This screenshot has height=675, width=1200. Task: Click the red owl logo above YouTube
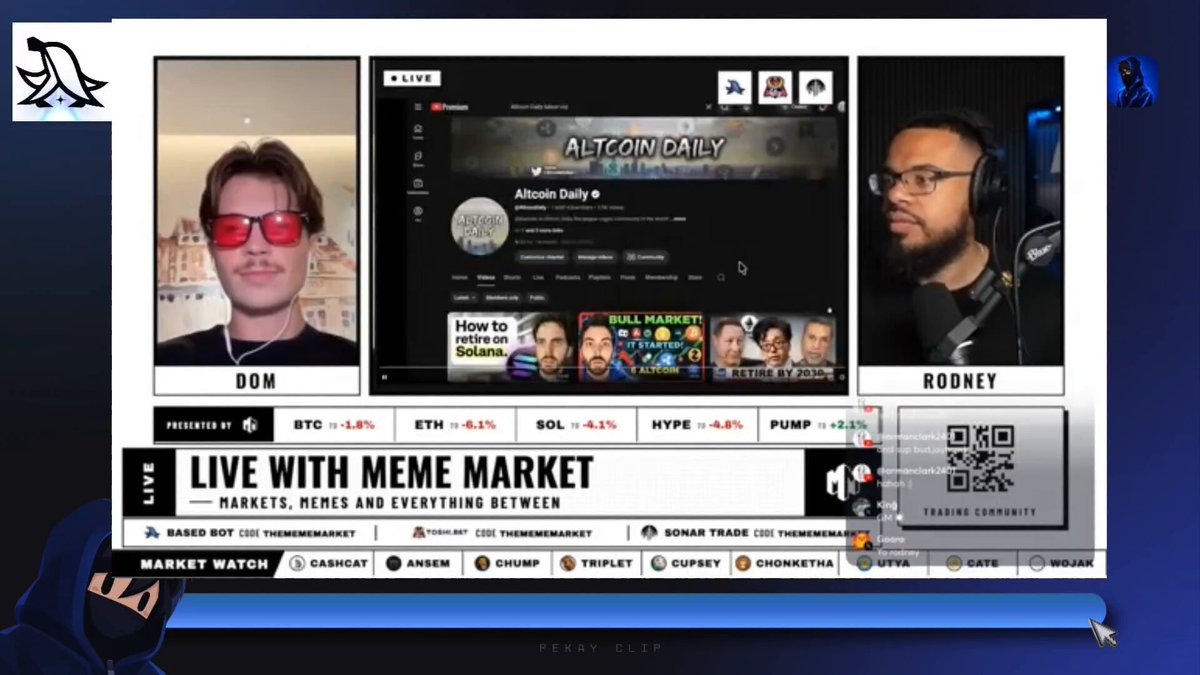[x=775, y=87]
